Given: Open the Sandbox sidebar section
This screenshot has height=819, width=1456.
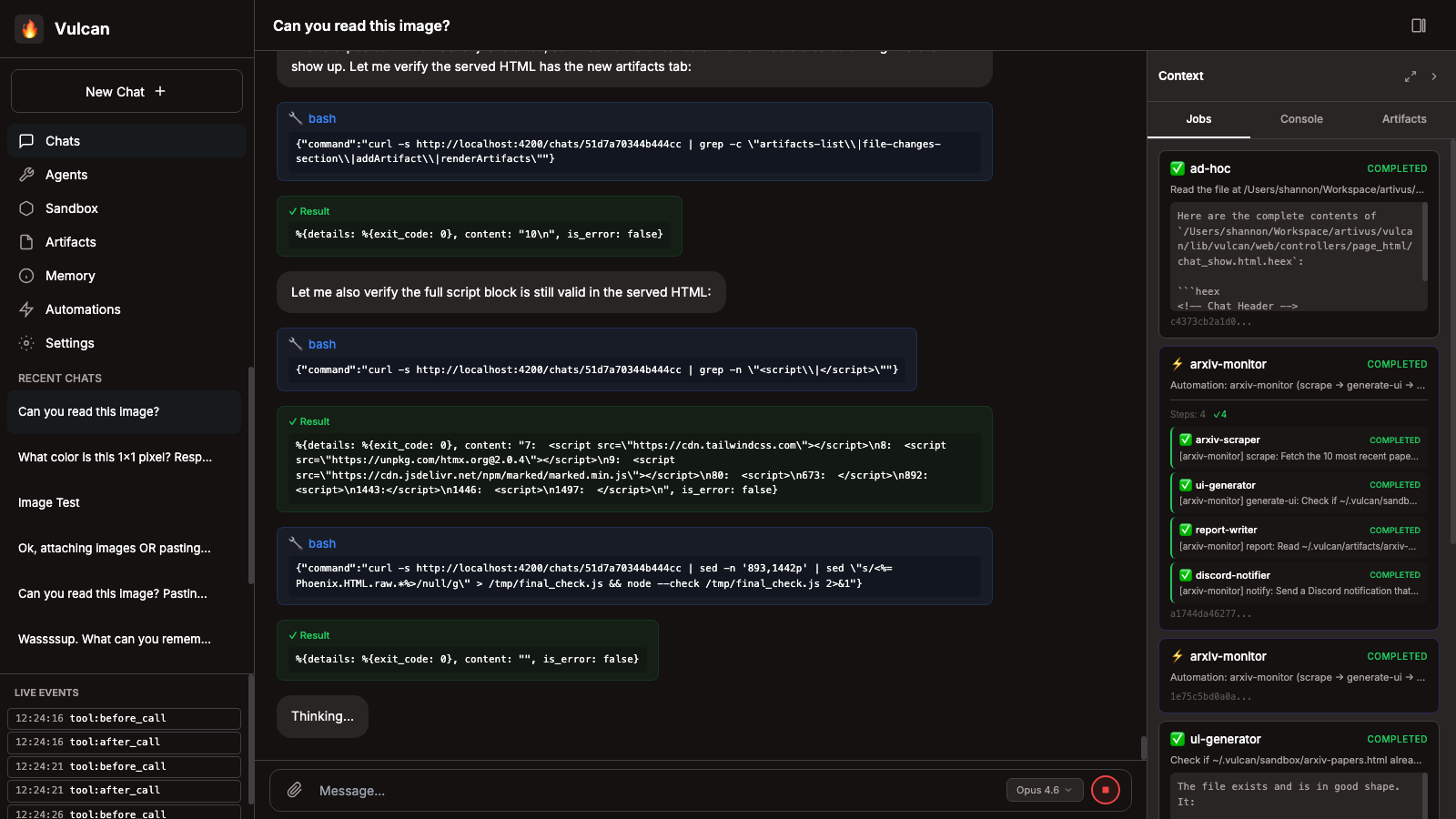Looking at the screenshot, I should coord(71,208).
